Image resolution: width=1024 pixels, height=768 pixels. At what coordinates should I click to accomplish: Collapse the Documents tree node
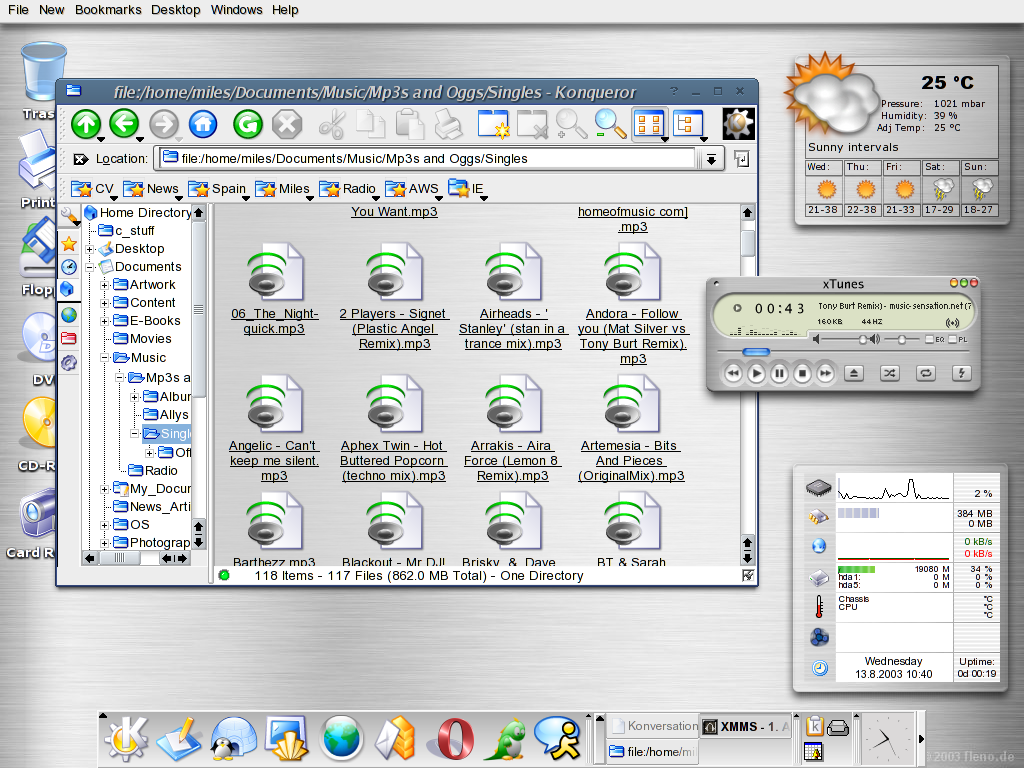(90, 266)
